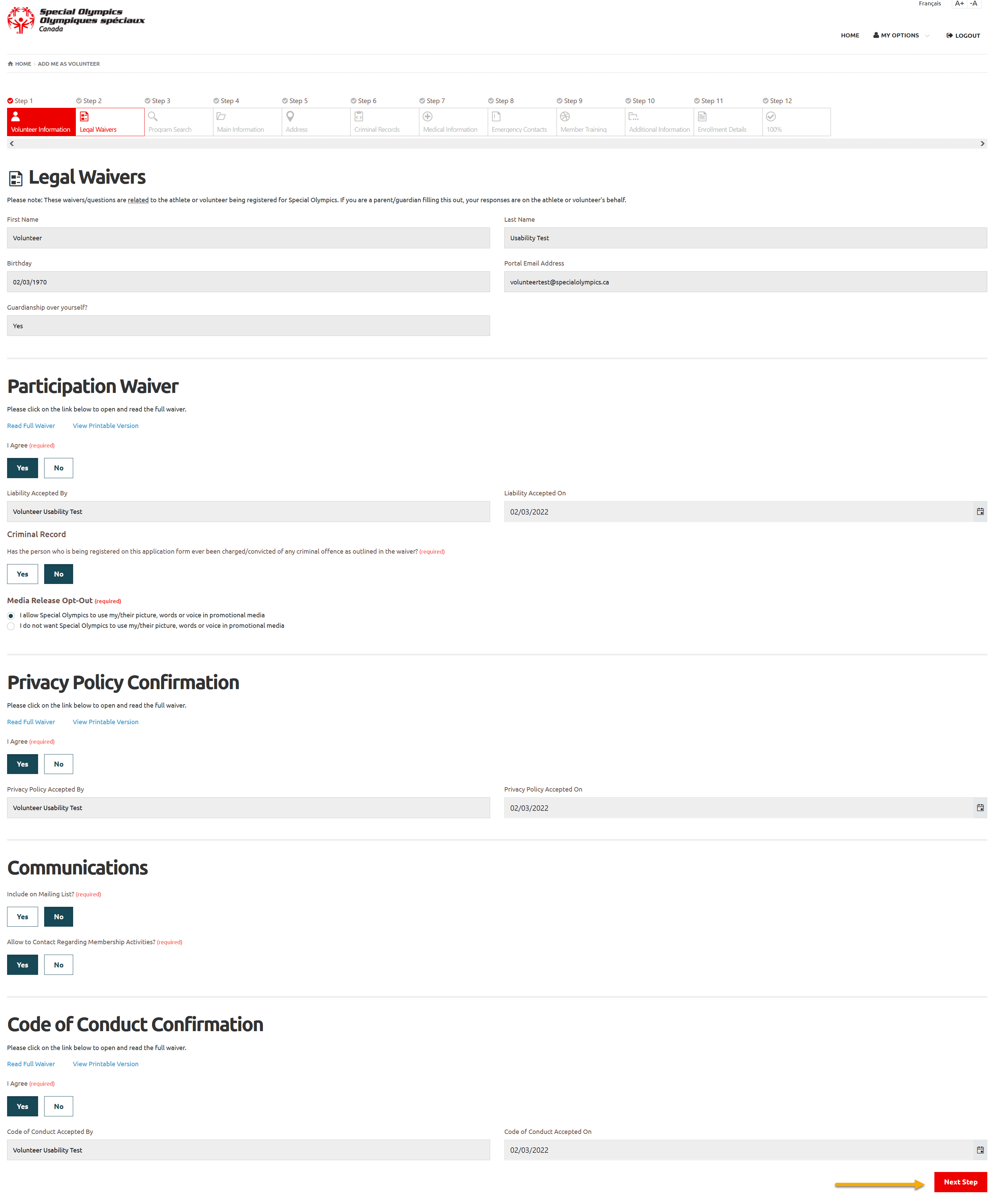990x1204 pixels.
Task: Click the Enrollment Details page icon
Action: pyautogui.click(x=702, y=116)
